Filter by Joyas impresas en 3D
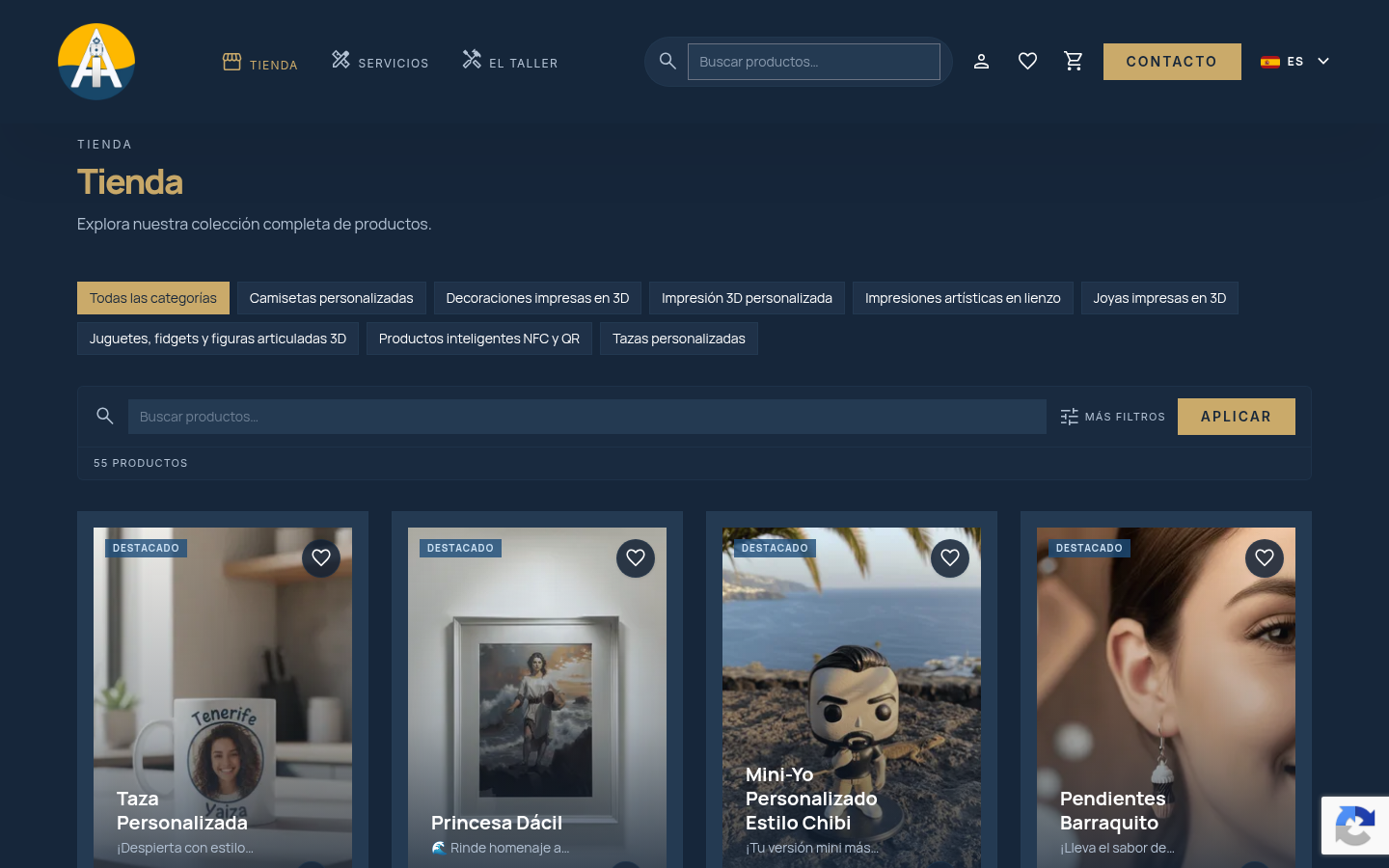This screenshot has height=868, width=1389. (x=1159, y=298)
